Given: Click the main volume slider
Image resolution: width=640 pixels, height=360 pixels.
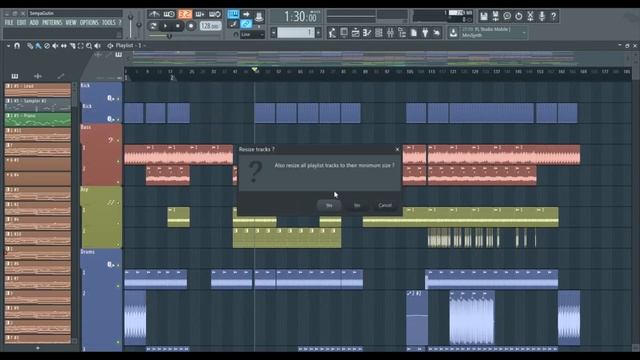Looking at the screenshot, I should [x=131, y=25].
